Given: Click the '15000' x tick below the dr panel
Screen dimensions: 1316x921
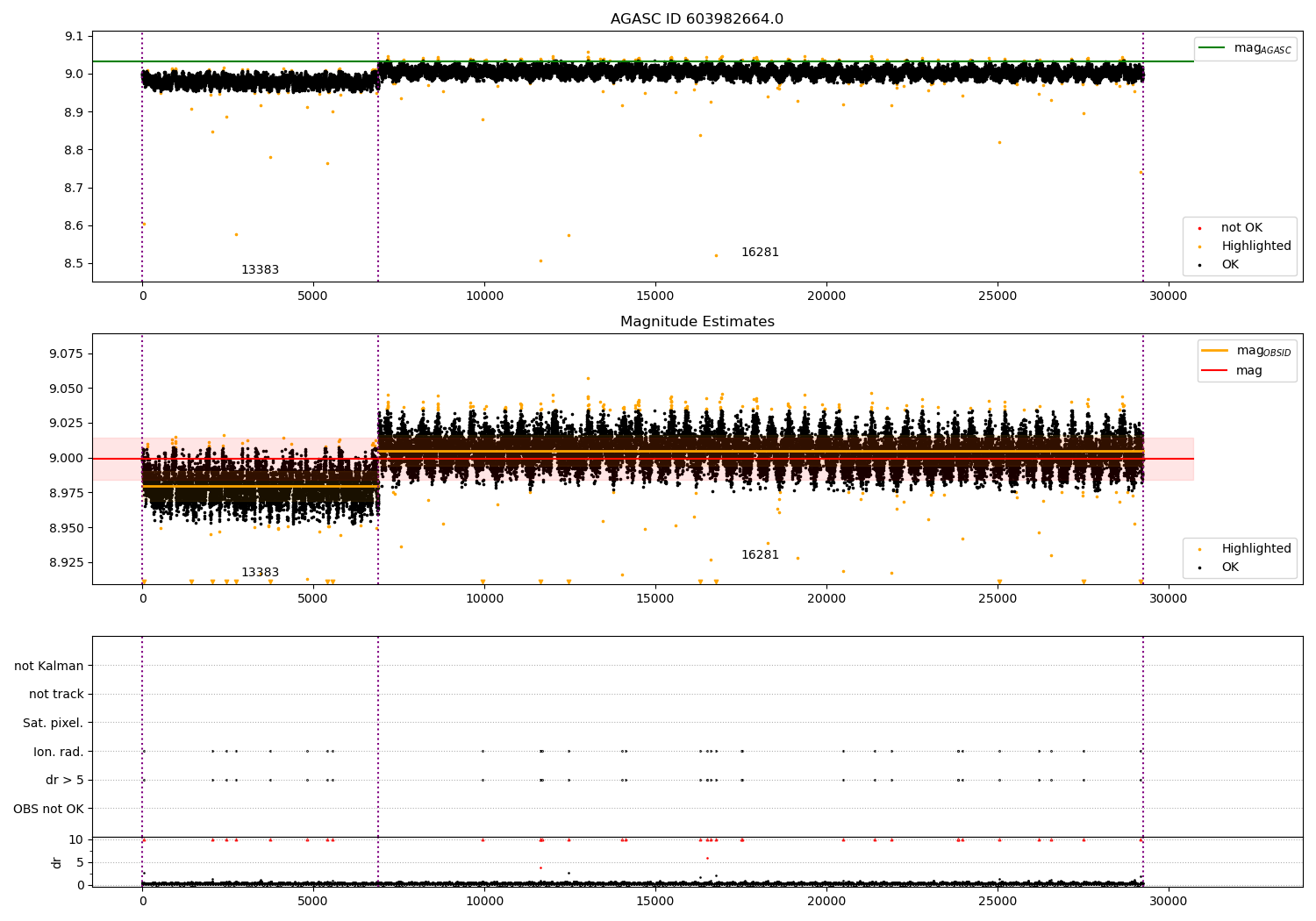Looking at the screenshot, I should [655, 902].
